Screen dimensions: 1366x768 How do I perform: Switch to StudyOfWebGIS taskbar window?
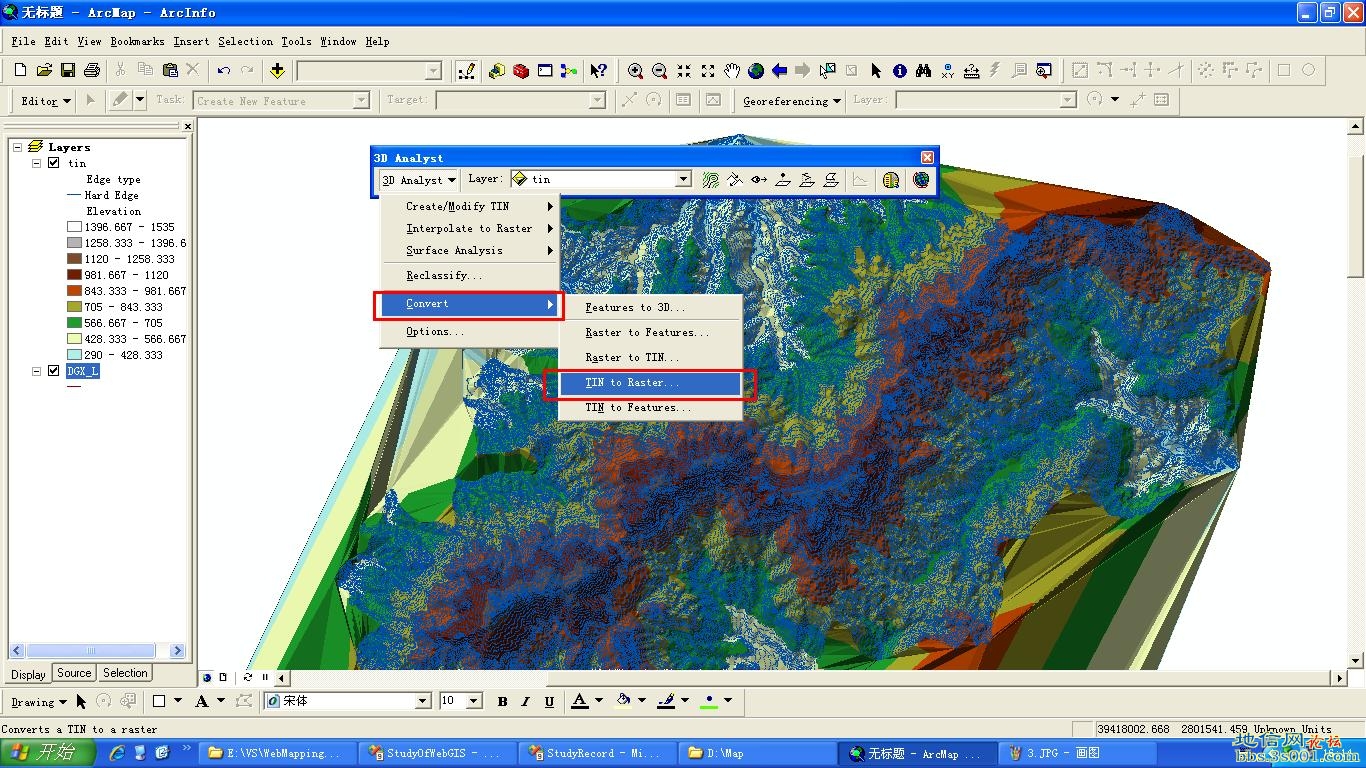pyautogui.click(x=437, y=753)
